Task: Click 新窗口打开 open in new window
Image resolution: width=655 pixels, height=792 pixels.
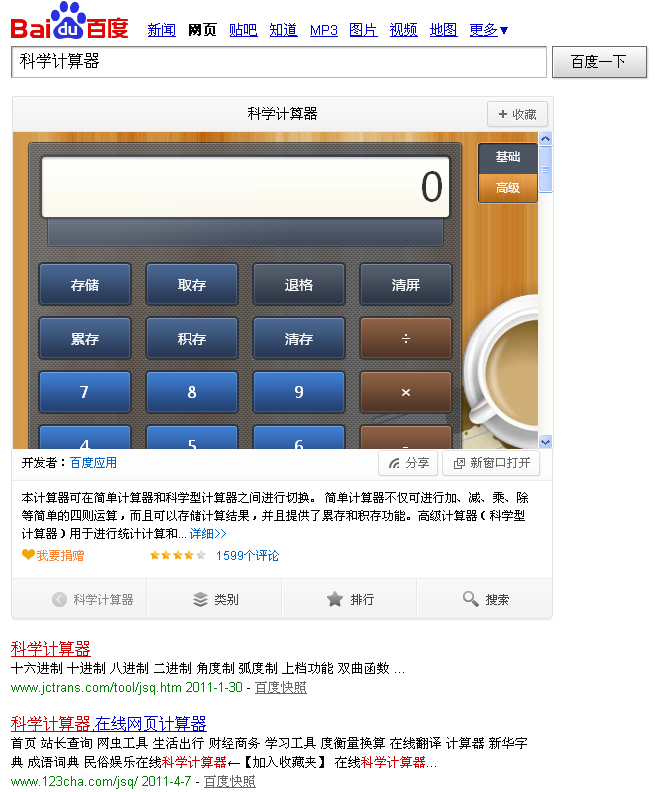Action: pyautogui.click(x=491, y=463)
